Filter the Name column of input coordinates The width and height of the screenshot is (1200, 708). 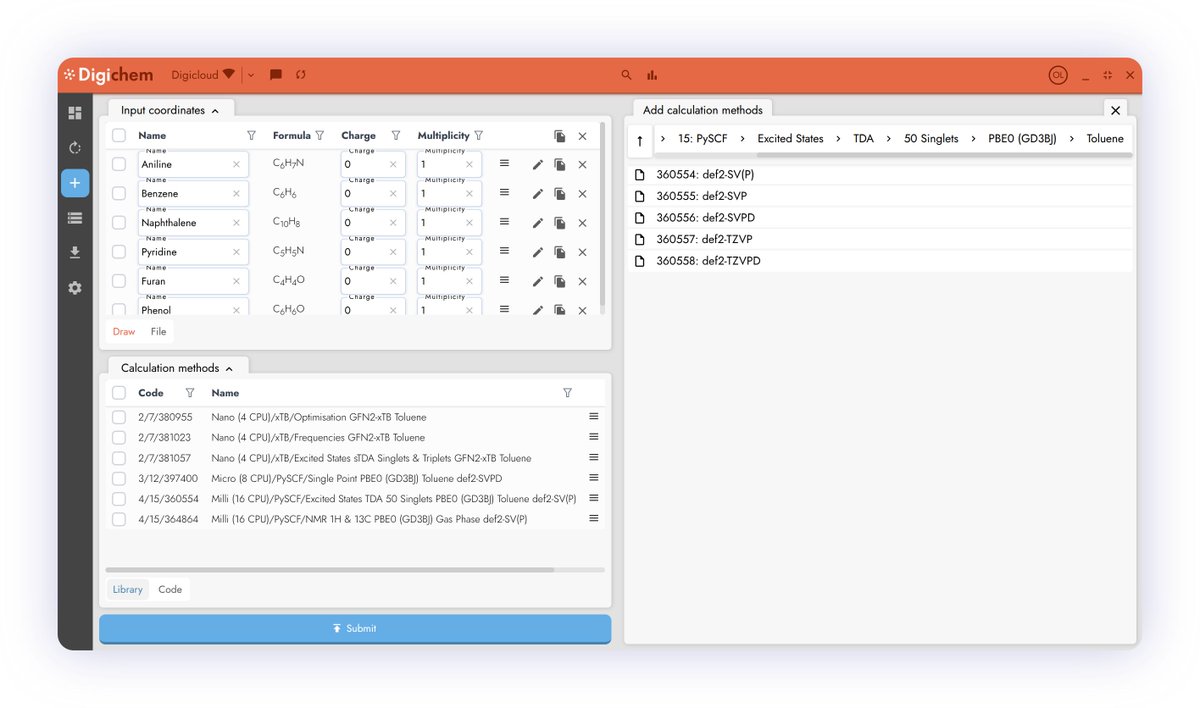[251, 136]
